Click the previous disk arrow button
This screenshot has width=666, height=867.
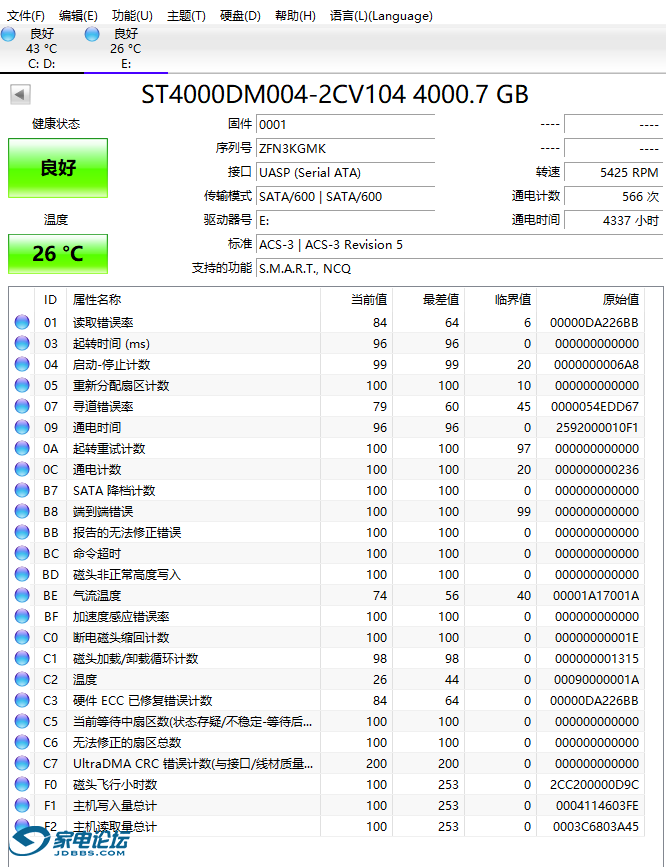[20, 95]
